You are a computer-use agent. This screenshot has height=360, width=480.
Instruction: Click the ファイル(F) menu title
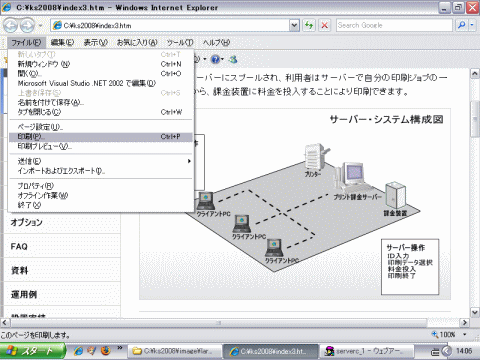coord(26,42)
